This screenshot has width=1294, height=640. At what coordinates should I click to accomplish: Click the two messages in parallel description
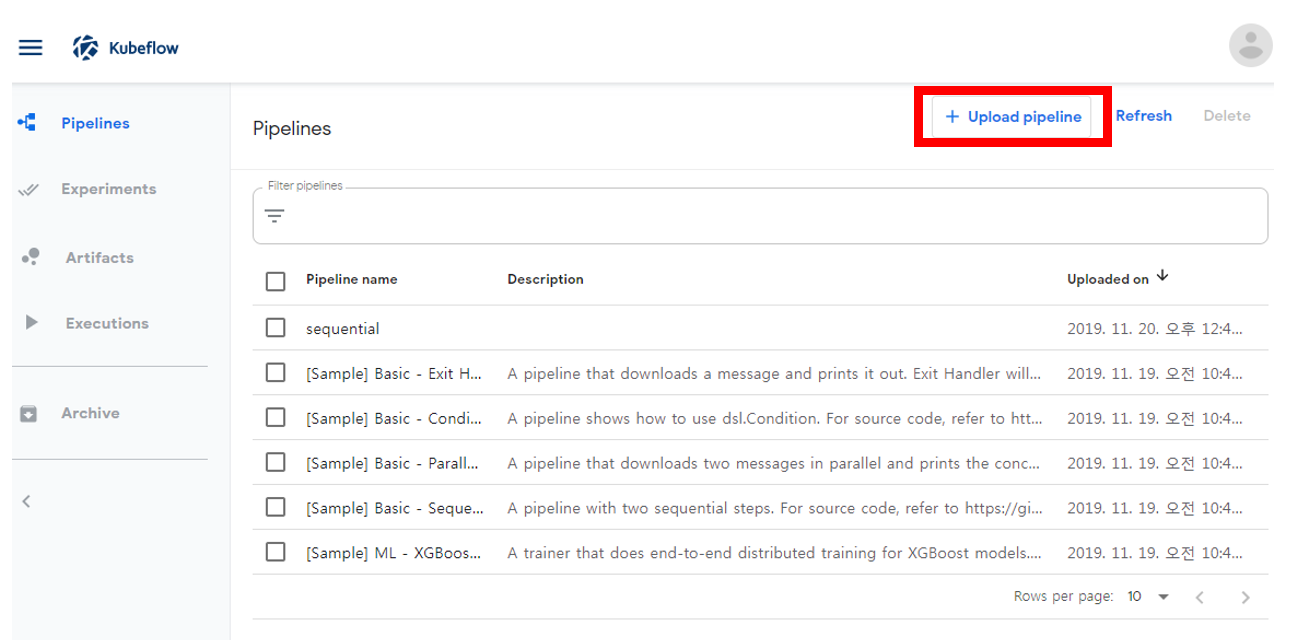[x=775, y=464]
